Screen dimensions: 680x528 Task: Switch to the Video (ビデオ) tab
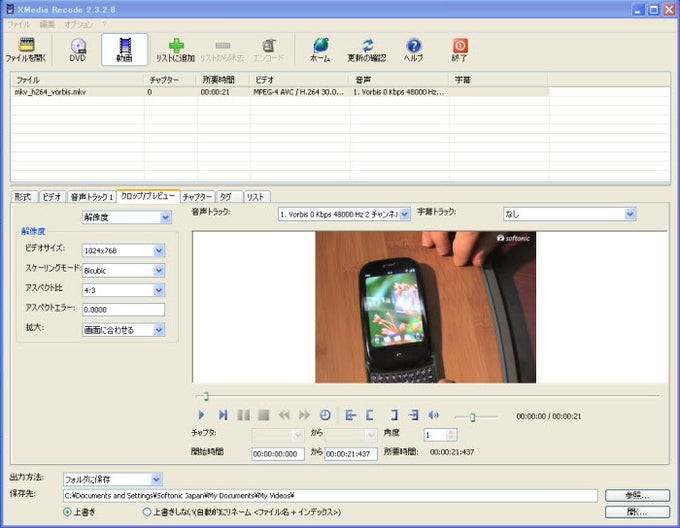click(52, 197)
